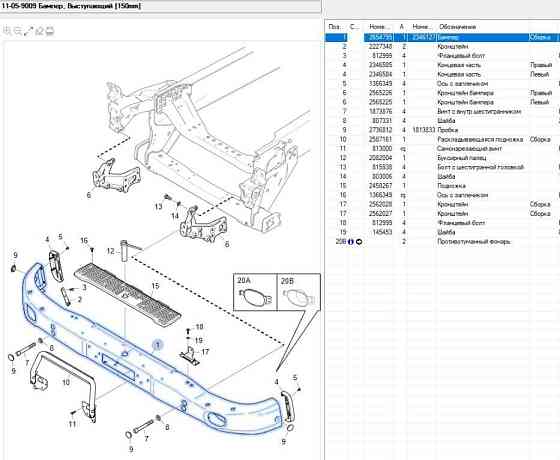
Task: Click callout 11 self-tapping screw label
Action: (72, 424)
